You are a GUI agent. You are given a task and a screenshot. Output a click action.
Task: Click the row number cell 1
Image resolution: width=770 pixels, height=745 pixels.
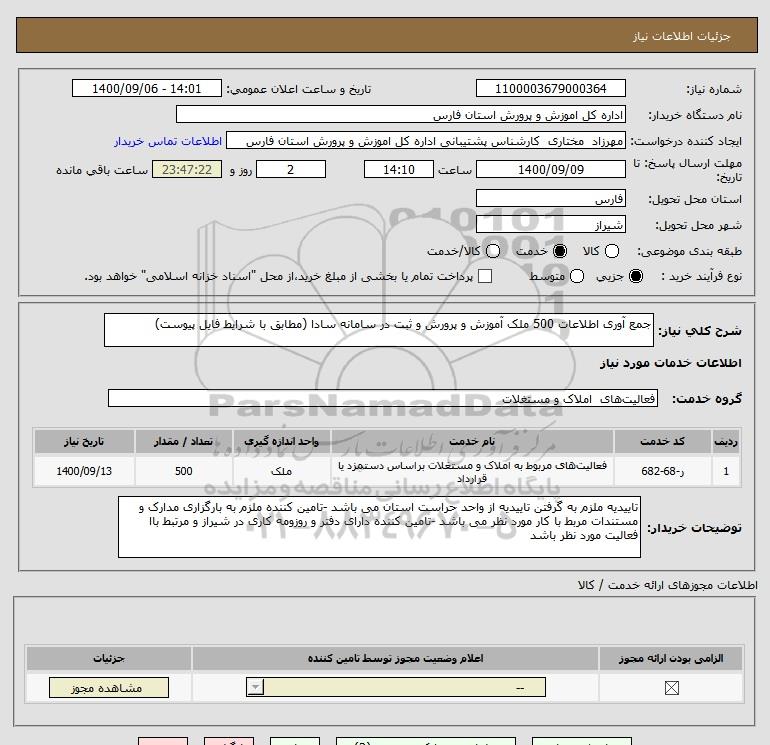point(726,471)
